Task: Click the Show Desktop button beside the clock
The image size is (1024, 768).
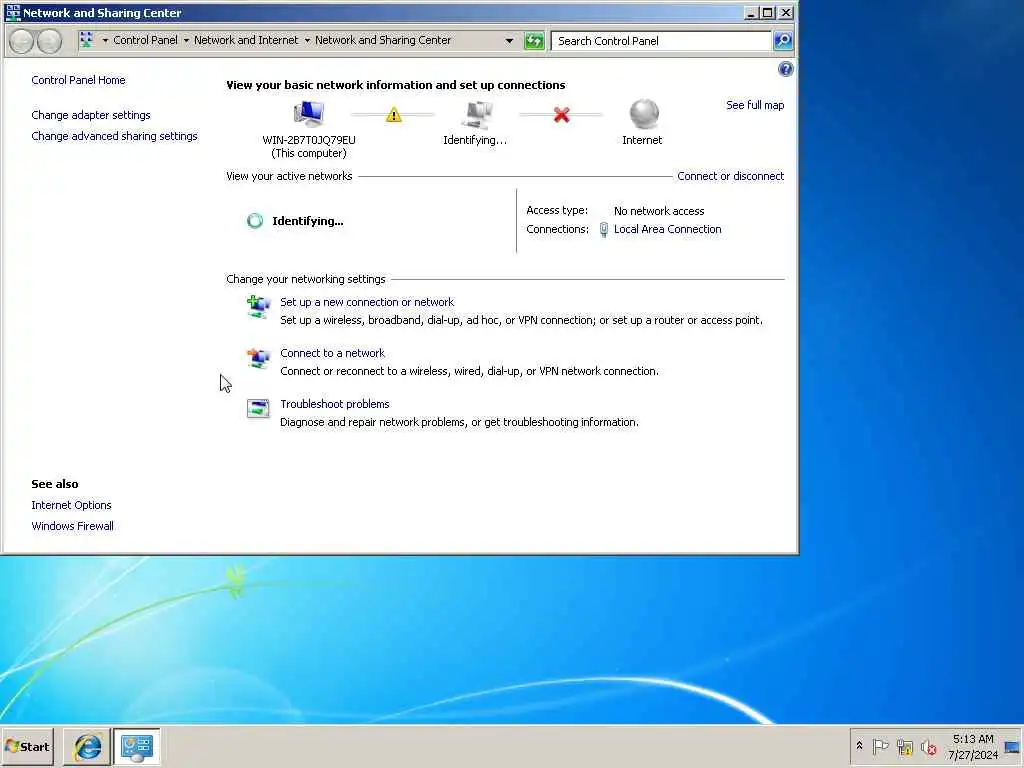Action: pos(1012,747)
